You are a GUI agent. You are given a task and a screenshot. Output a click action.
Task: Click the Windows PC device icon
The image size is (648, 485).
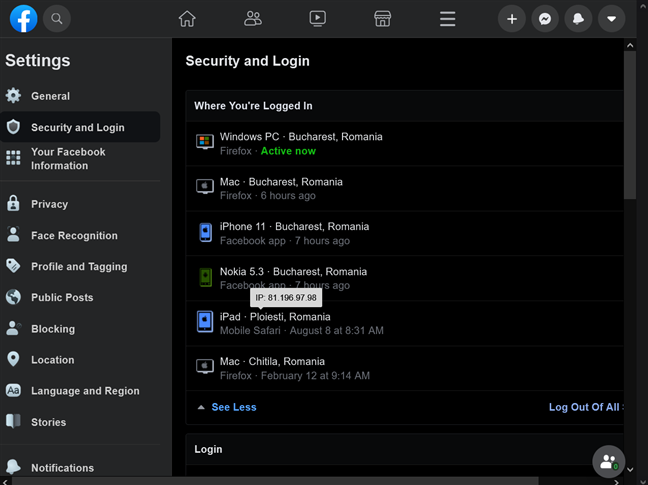click(205, 142)
